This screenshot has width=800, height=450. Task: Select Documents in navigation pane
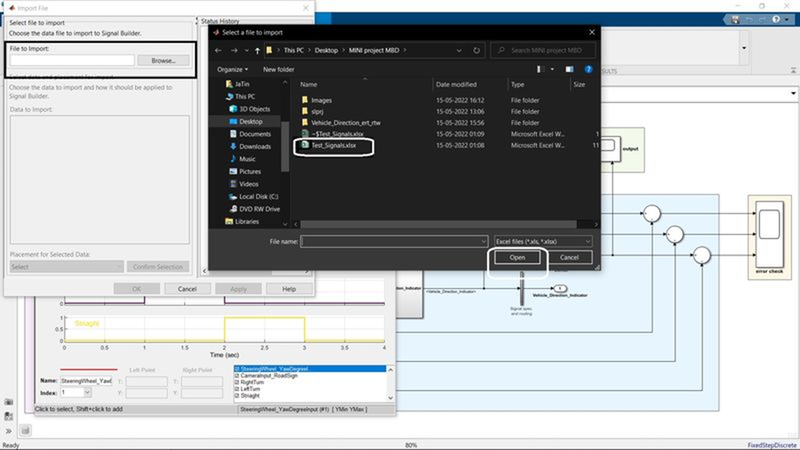click(x=255, y=134)
